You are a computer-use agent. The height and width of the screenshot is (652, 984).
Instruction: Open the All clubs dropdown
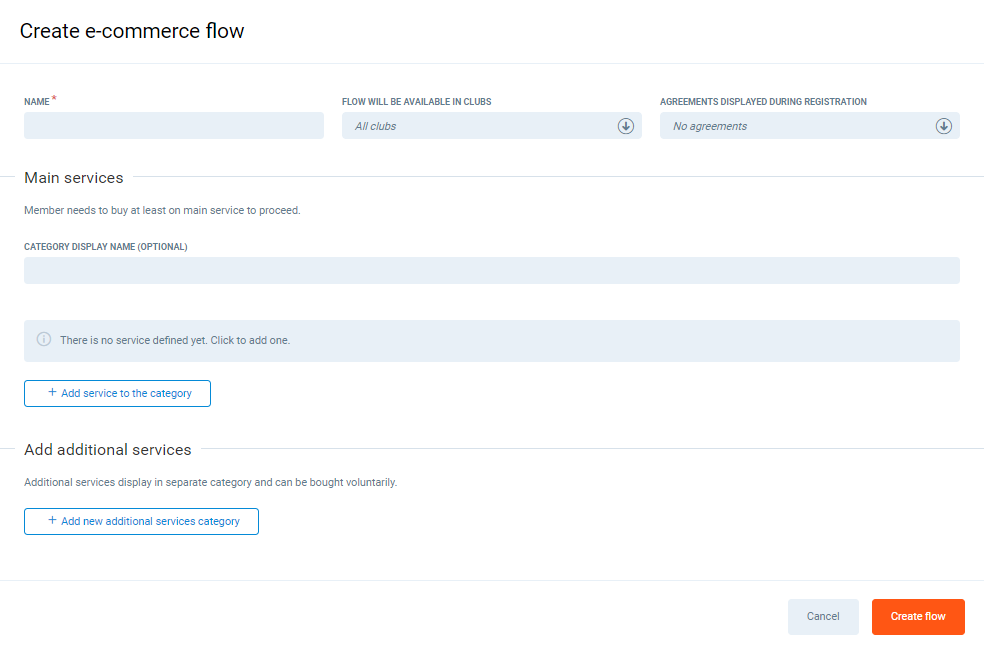(x=480, y=126)
